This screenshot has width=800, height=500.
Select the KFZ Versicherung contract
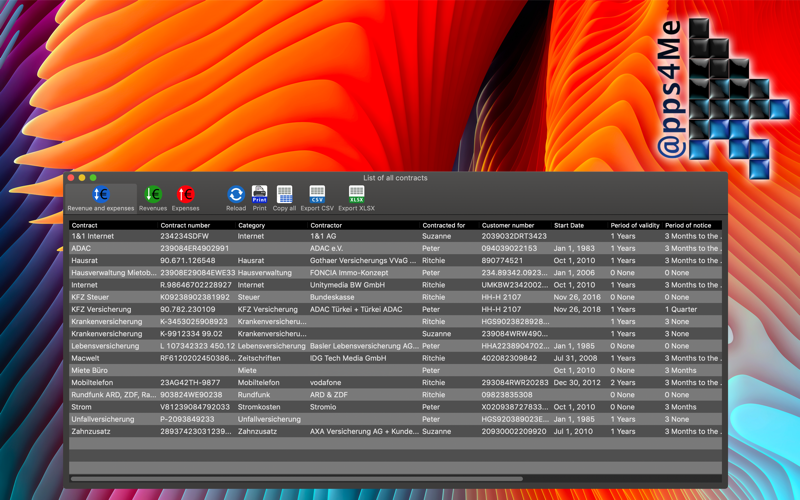[395, 309]
